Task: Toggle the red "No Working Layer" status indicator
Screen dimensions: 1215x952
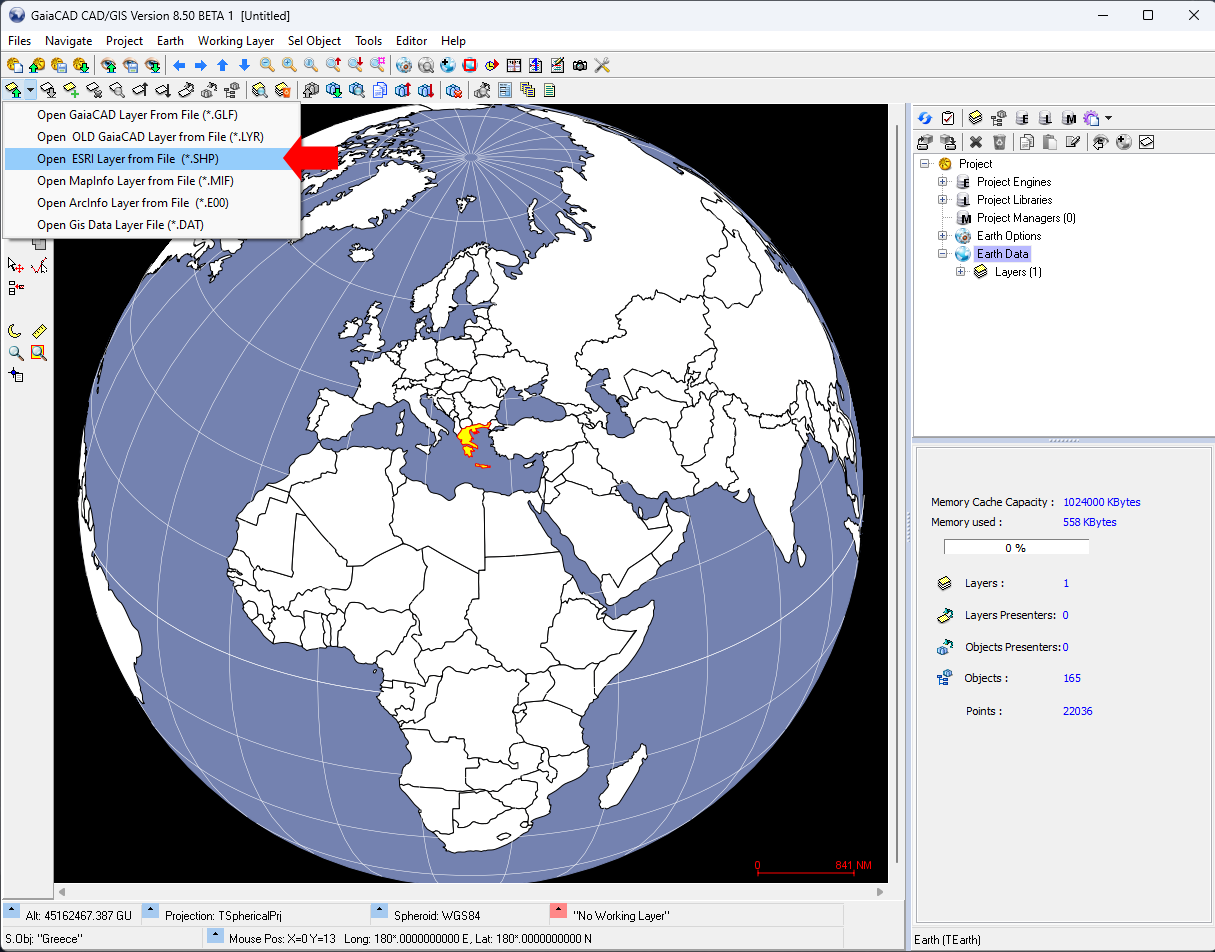Action: pyautogui.click(x=558, y=911)
